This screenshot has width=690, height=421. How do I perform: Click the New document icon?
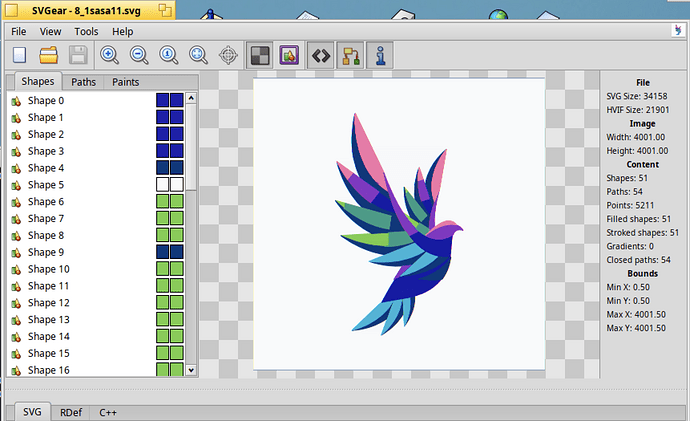pyautogui.click(x=19, y=55)
